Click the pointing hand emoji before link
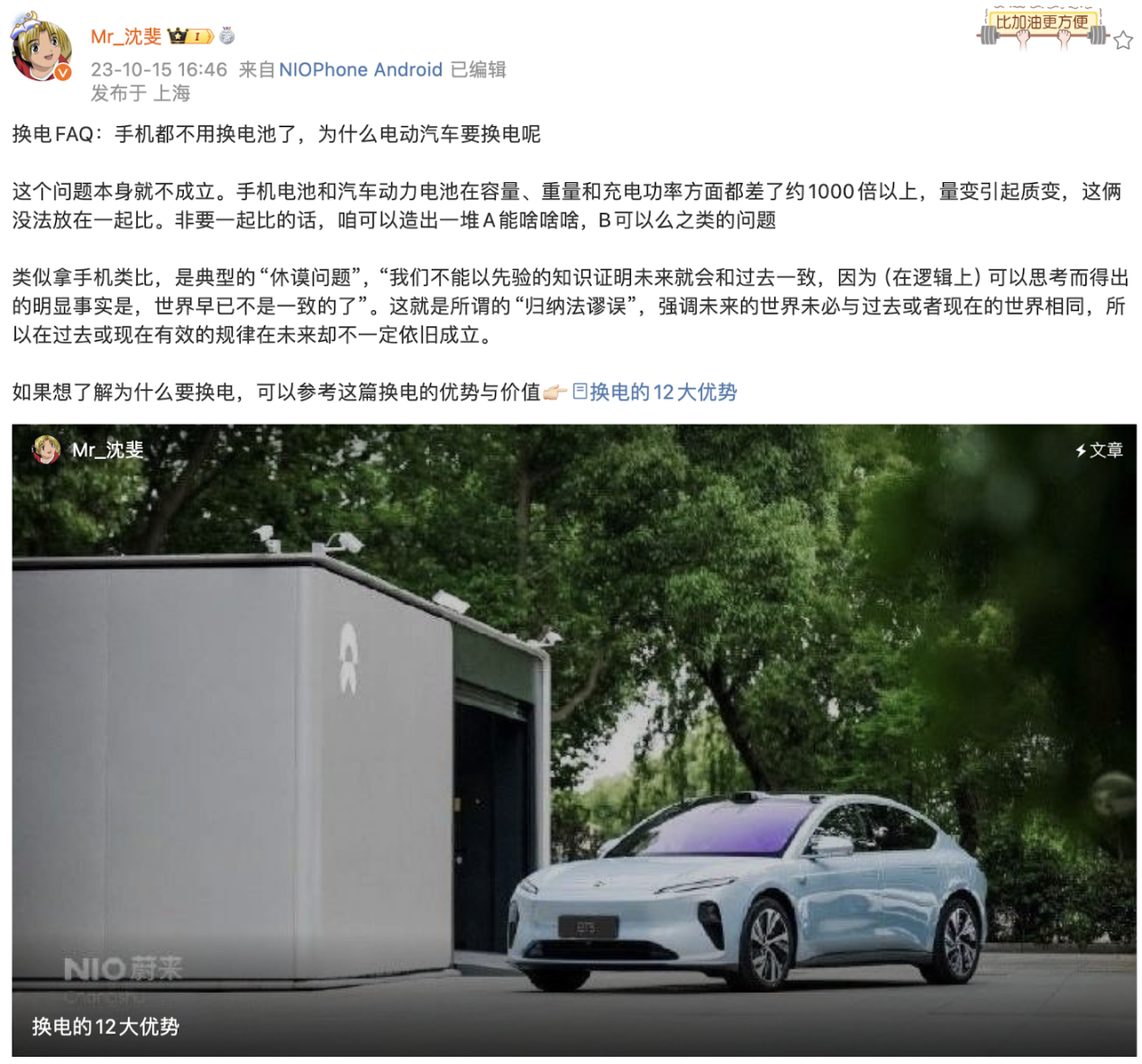This screenshot has width=1142, height=1064. tap(554, 393)
